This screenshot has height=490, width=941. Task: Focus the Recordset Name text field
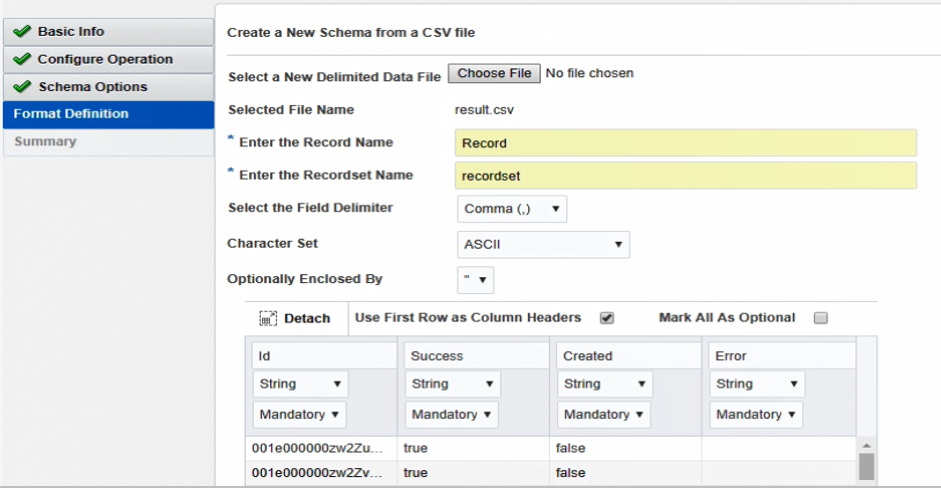[x=685, y=175]
